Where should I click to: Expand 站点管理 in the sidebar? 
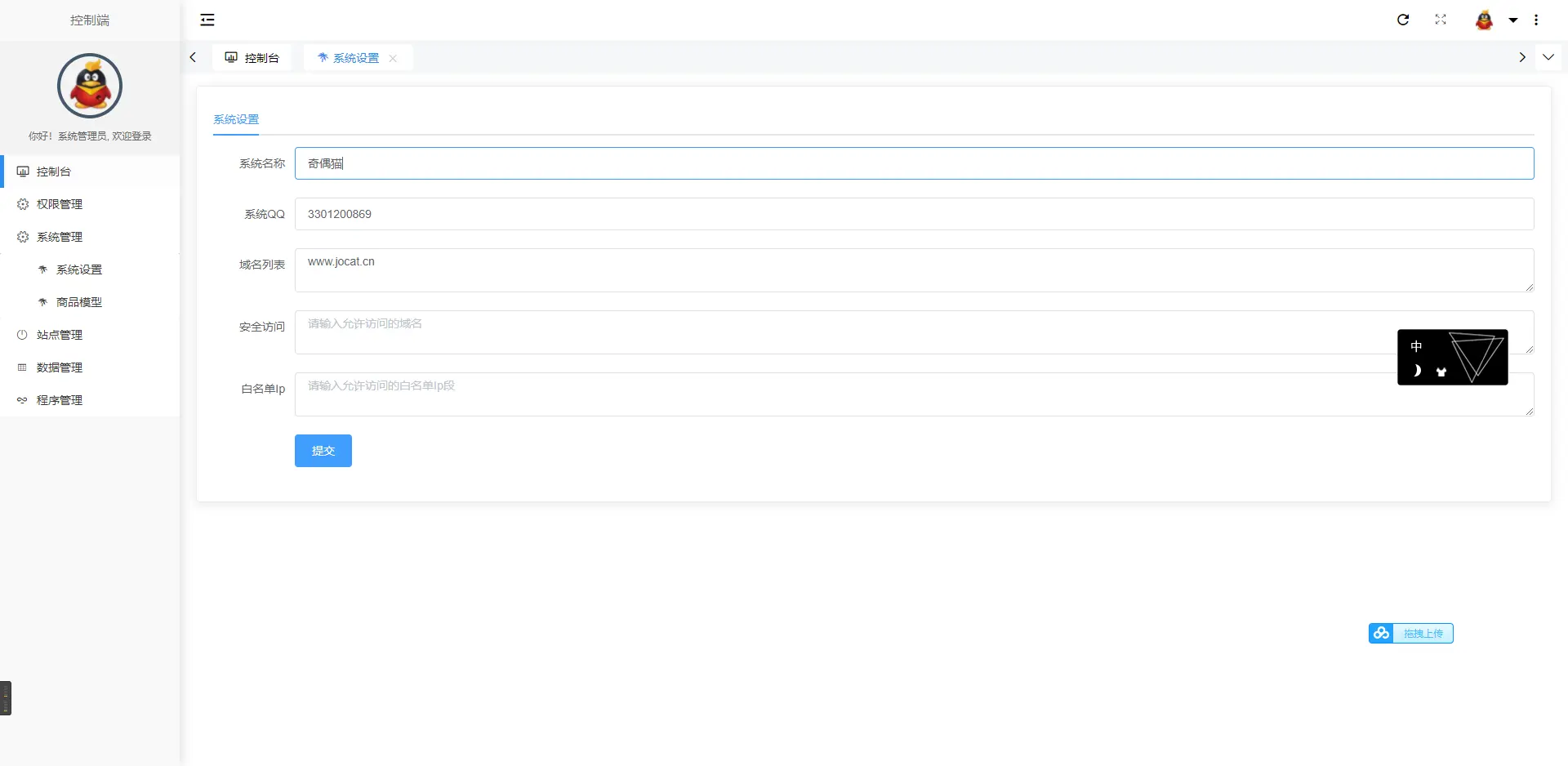[x=90, y=335]
